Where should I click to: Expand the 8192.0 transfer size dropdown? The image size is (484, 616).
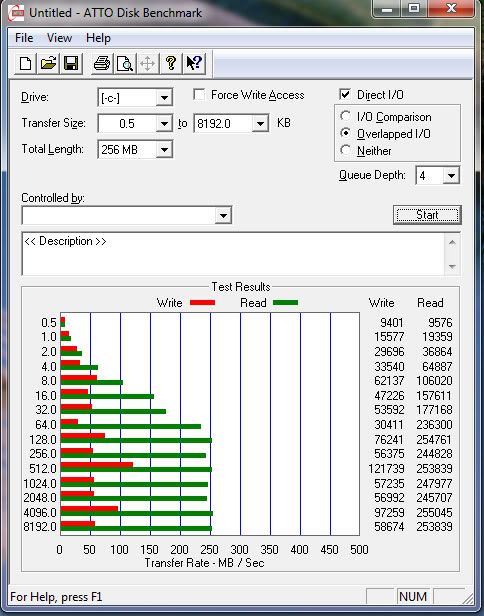[260, 124]
